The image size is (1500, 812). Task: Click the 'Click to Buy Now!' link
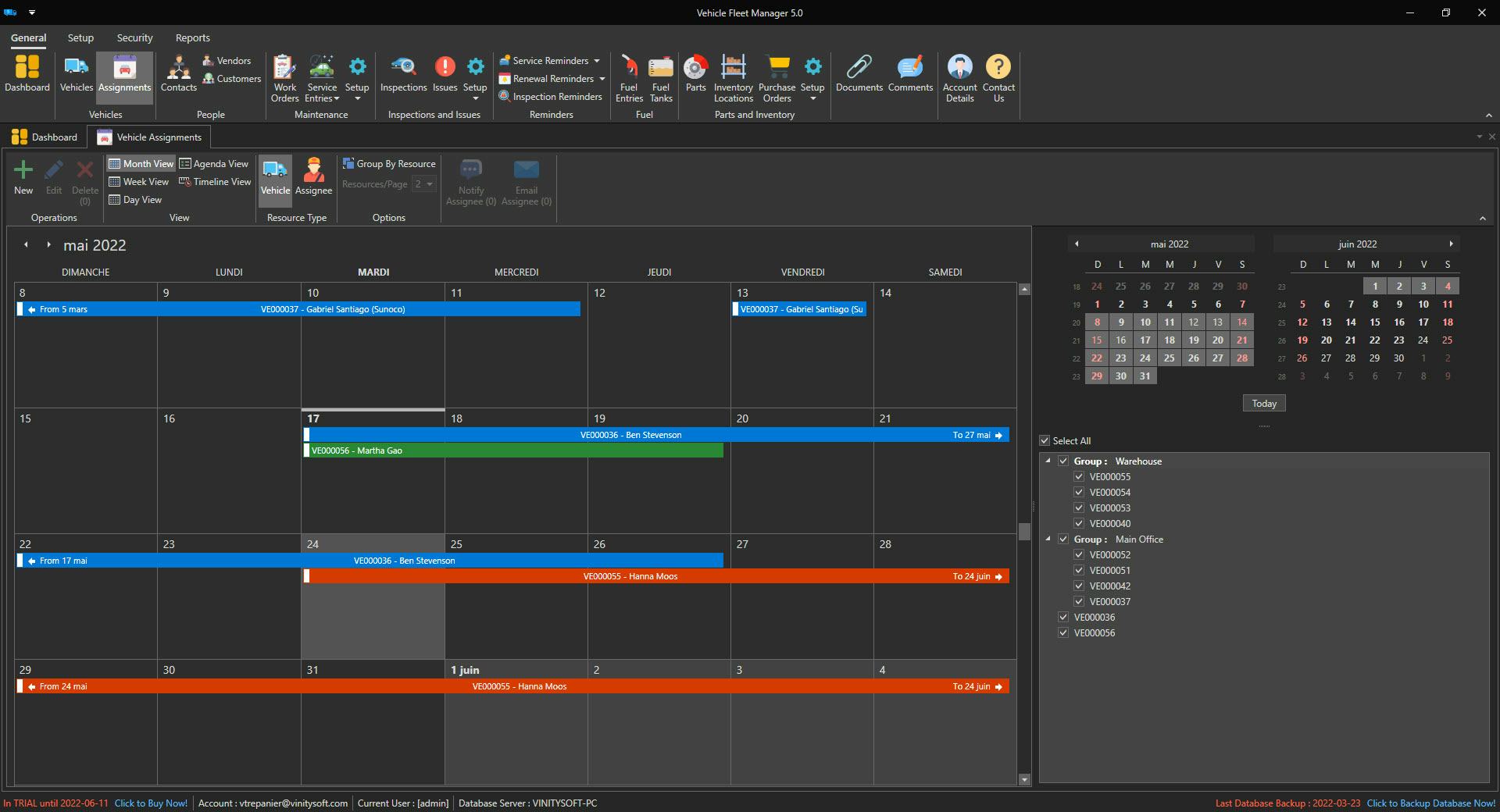point(151,803)
